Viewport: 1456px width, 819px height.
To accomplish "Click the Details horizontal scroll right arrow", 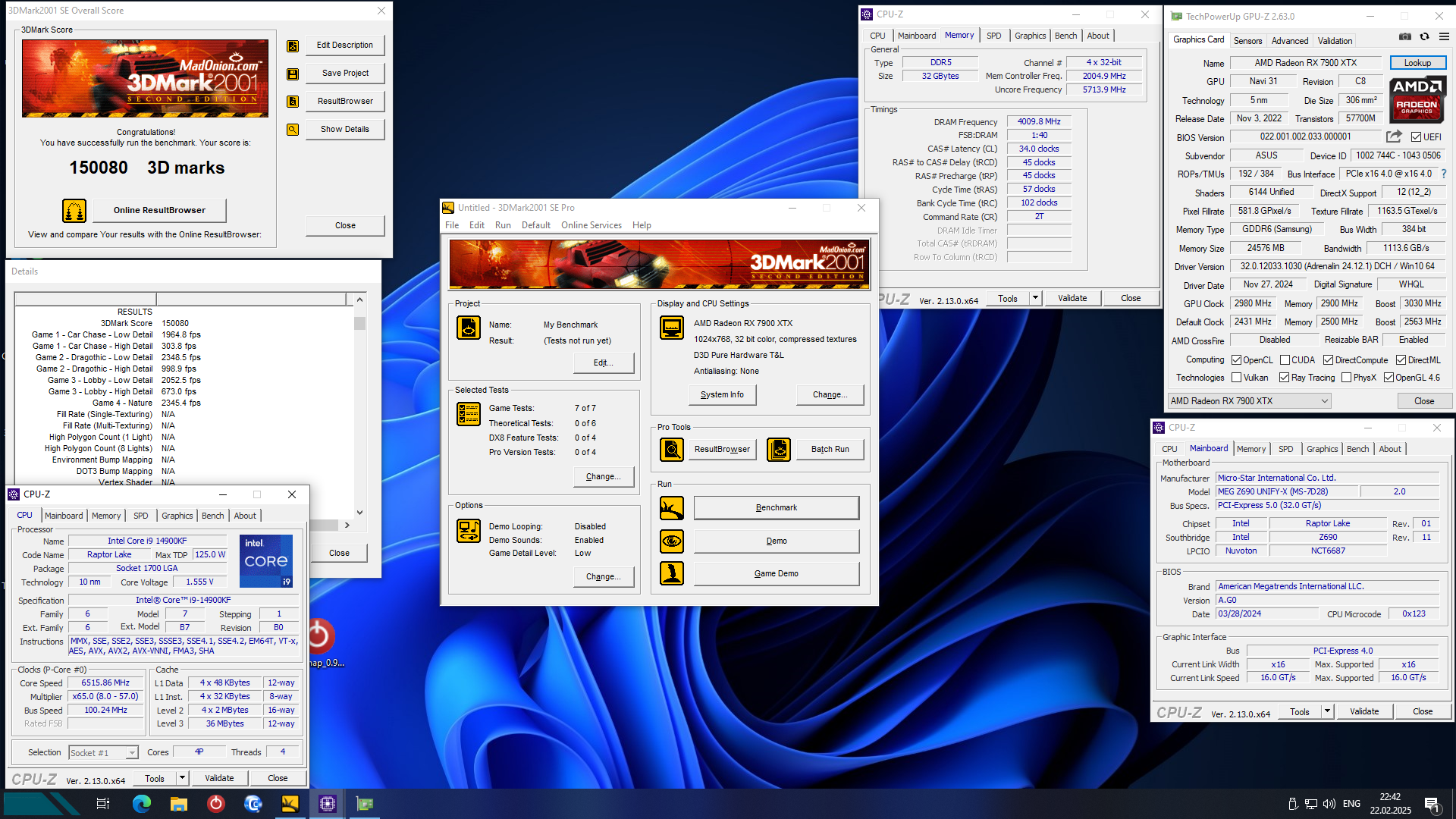I will coord(347,525).
